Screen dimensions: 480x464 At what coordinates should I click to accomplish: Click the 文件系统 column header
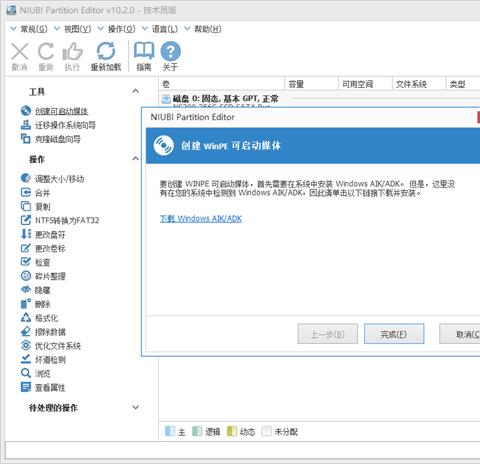coord(419,84)
